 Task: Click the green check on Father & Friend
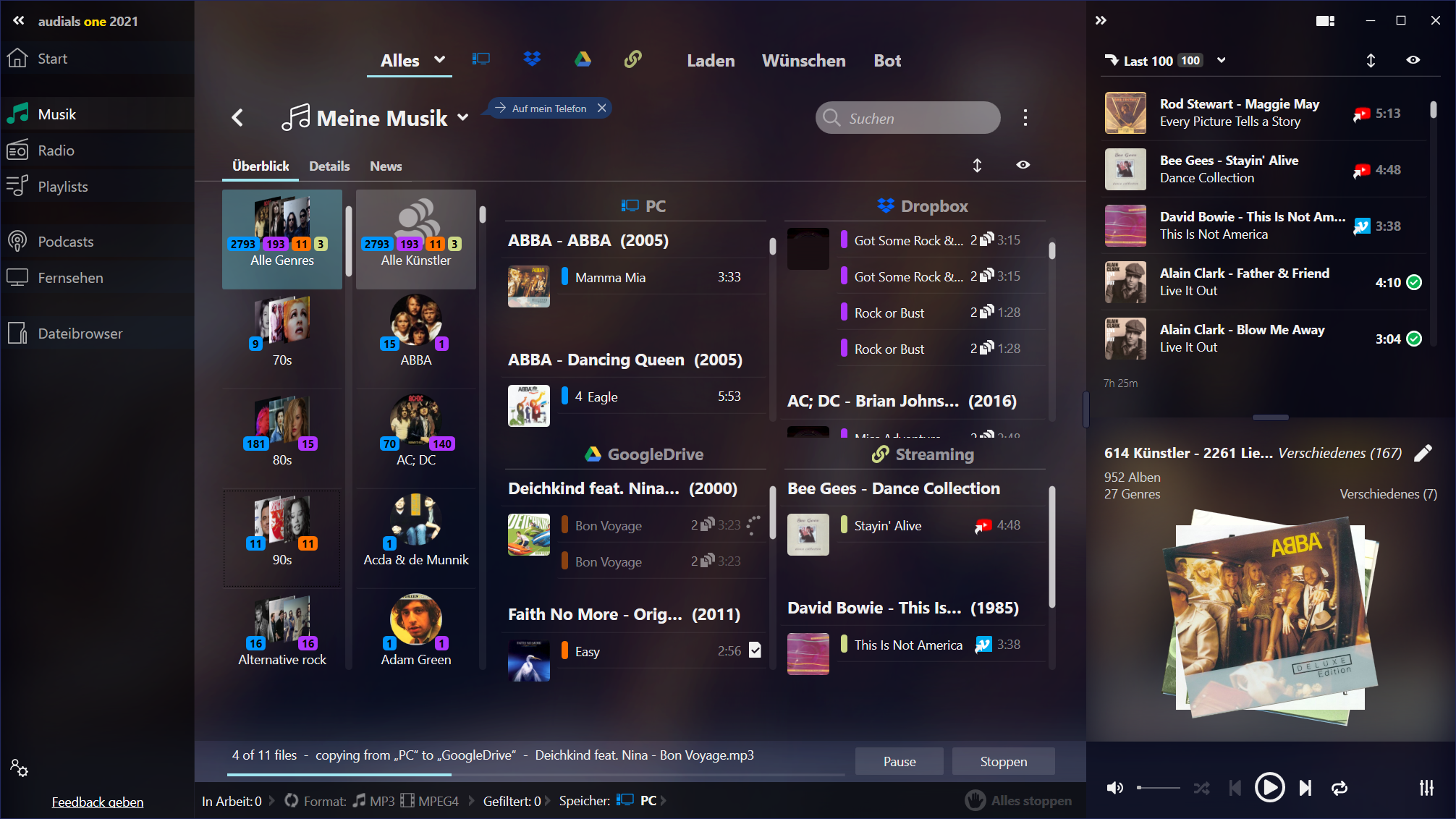(1414, 282)
